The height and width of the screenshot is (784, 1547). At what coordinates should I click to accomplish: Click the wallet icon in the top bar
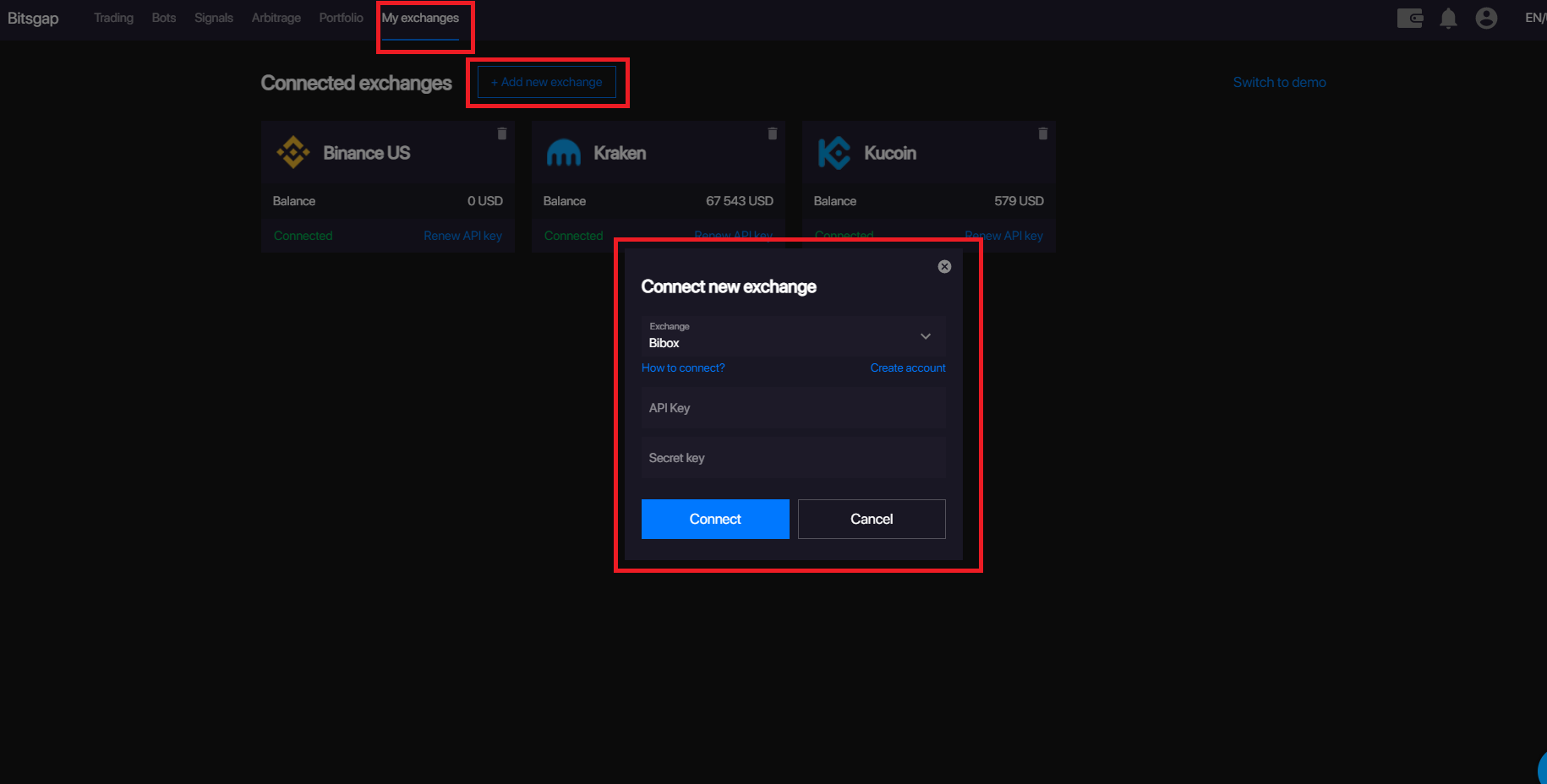tap(1409, 18)
